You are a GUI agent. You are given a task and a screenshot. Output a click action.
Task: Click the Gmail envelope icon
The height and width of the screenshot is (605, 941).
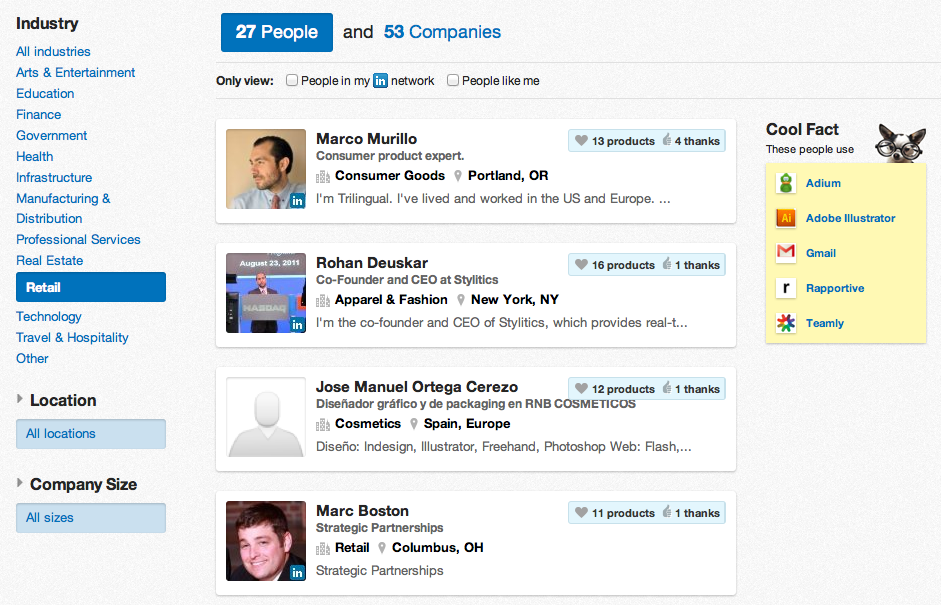(x=786, y=253)
